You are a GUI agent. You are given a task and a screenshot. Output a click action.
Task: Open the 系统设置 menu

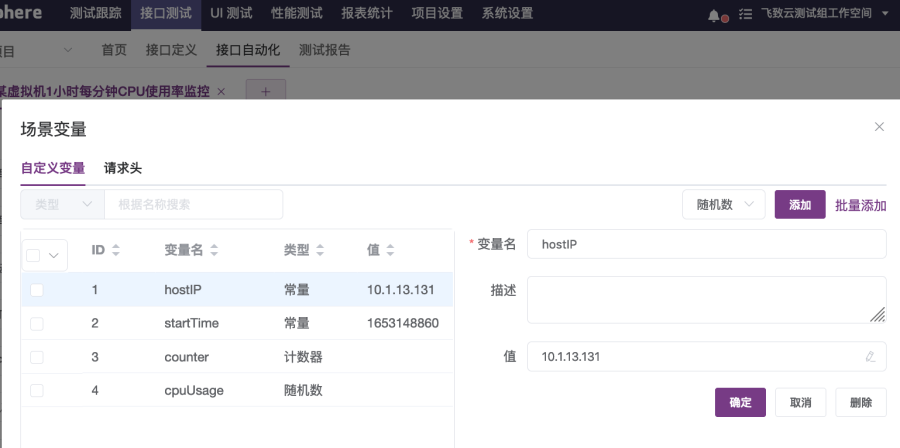507,13
